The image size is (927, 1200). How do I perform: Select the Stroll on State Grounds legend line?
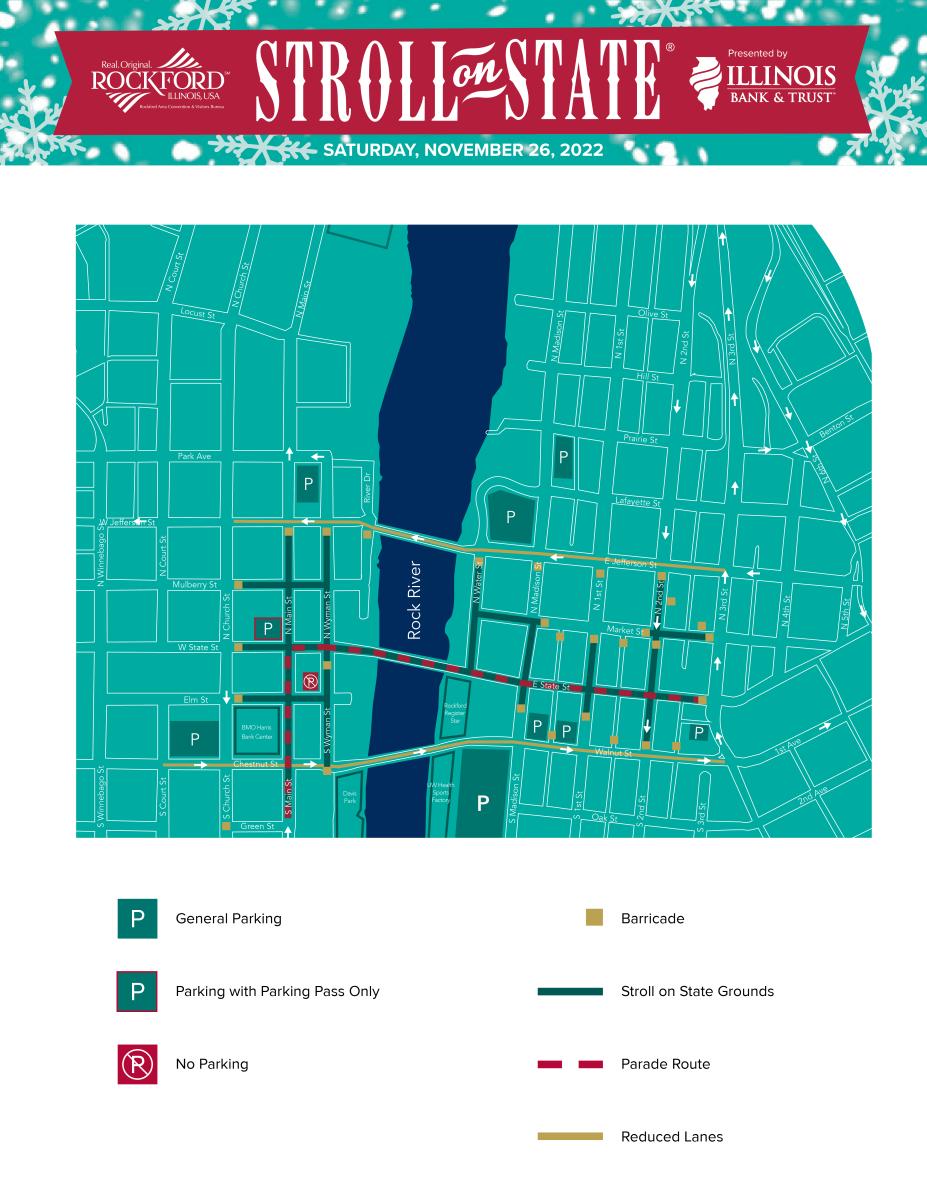pos(570,992)
